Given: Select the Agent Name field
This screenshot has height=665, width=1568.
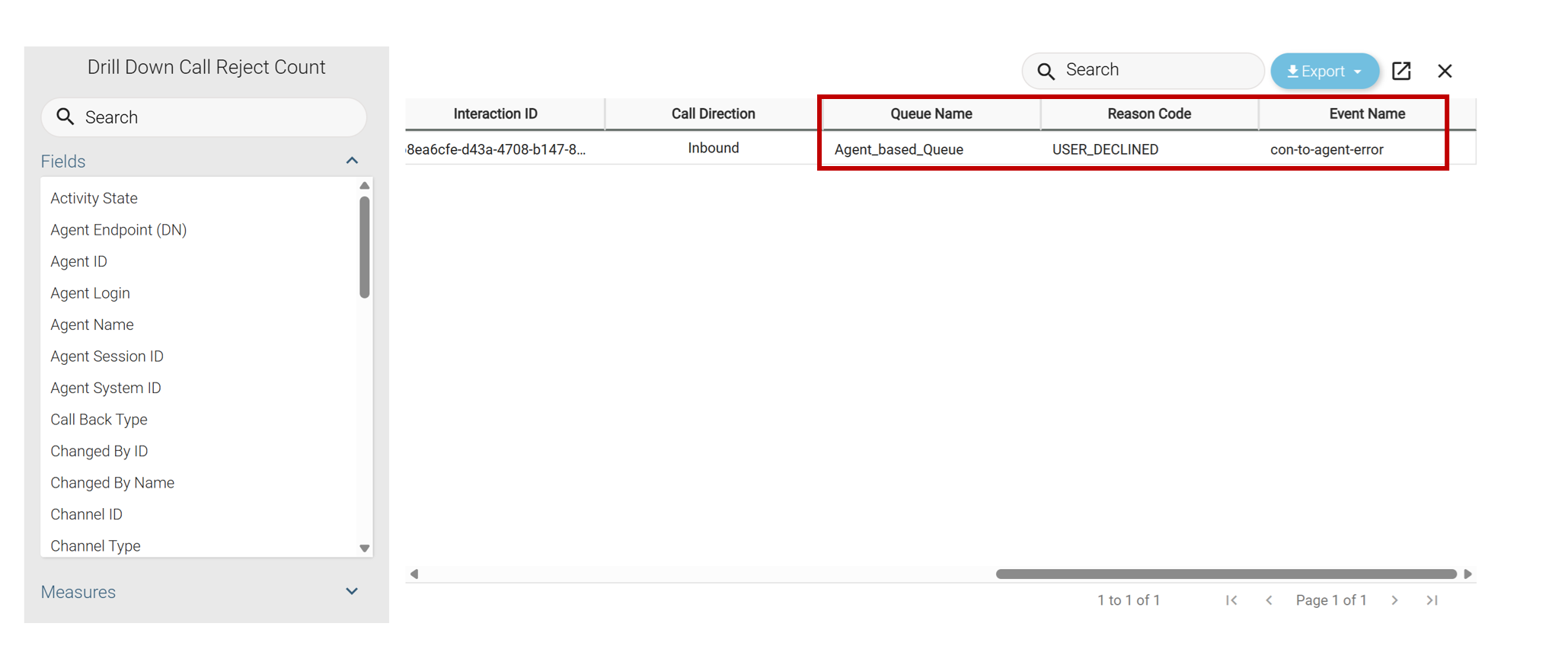Looking at the screenshot, I should (x=92, y=325).
